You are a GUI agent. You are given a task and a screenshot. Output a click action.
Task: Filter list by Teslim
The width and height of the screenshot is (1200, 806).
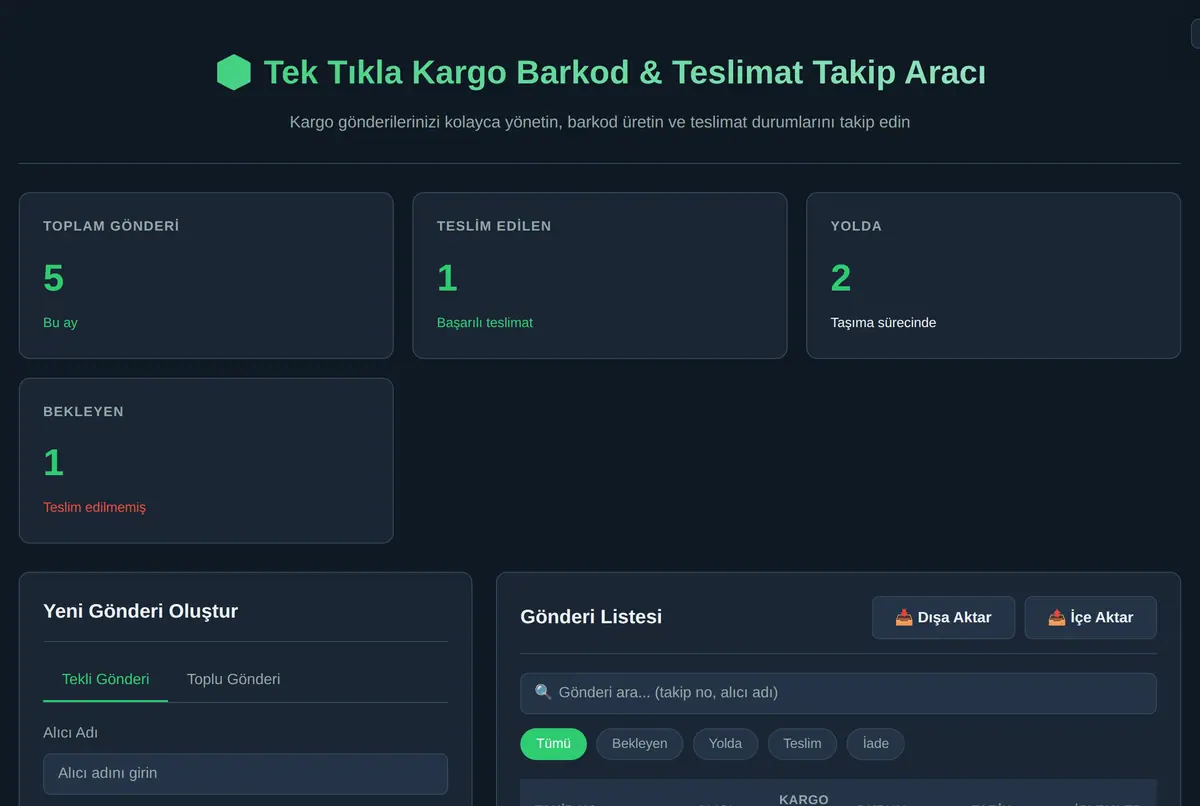pyautogui.click(x=802, y=743)
